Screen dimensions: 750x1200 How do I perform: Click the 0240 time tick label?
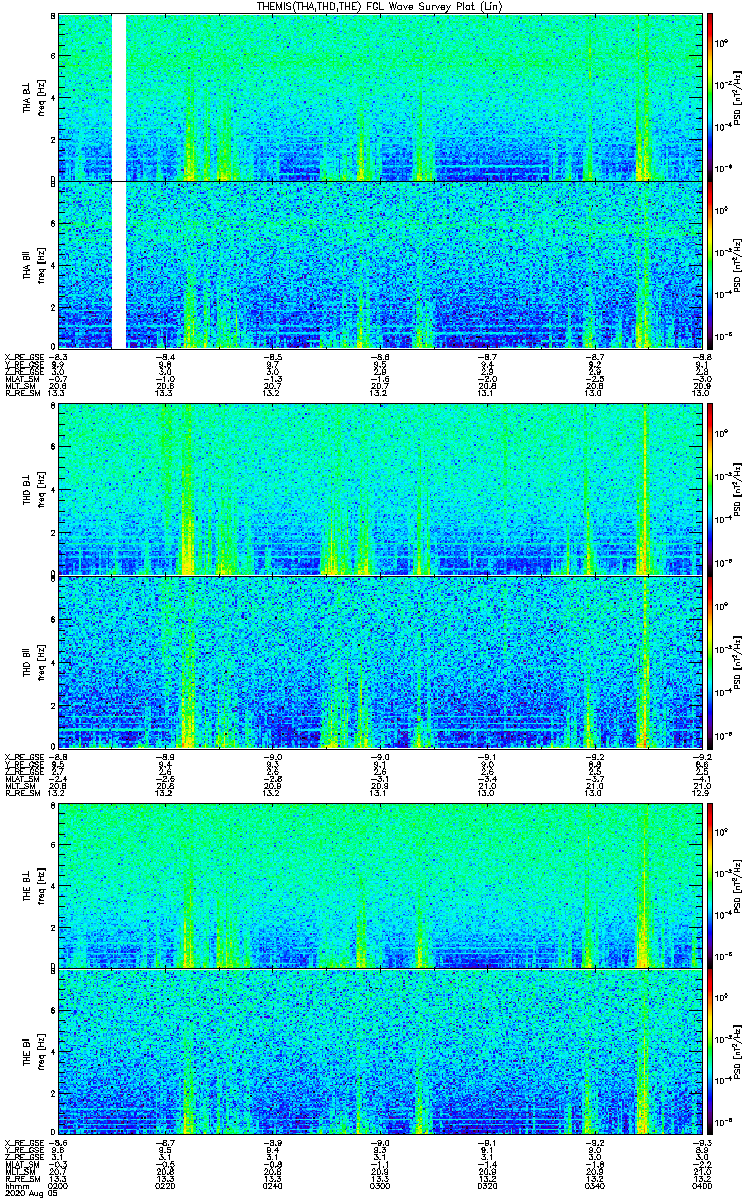pos(273,1184)
